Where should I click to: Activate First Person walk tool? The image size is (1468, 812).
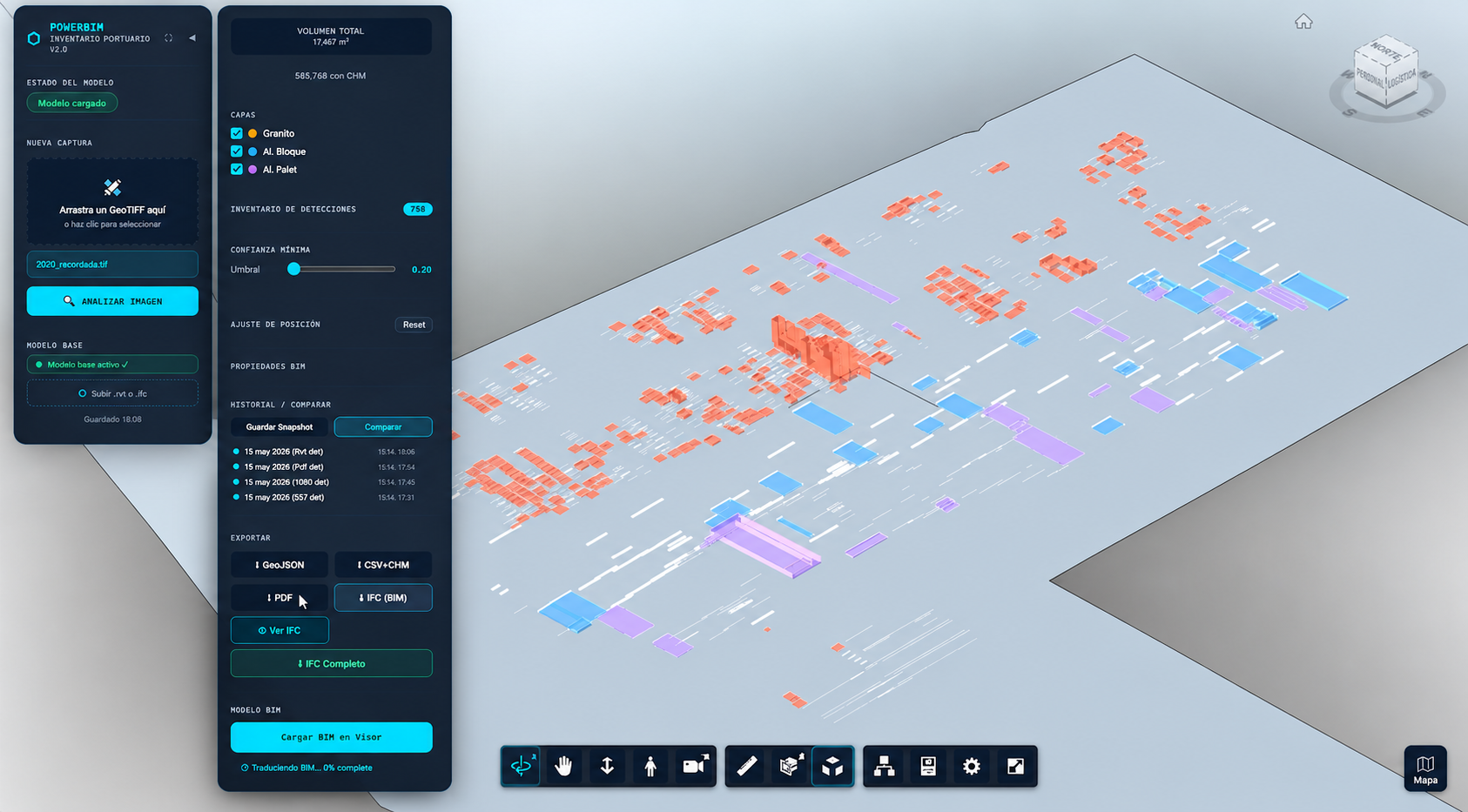650,766
